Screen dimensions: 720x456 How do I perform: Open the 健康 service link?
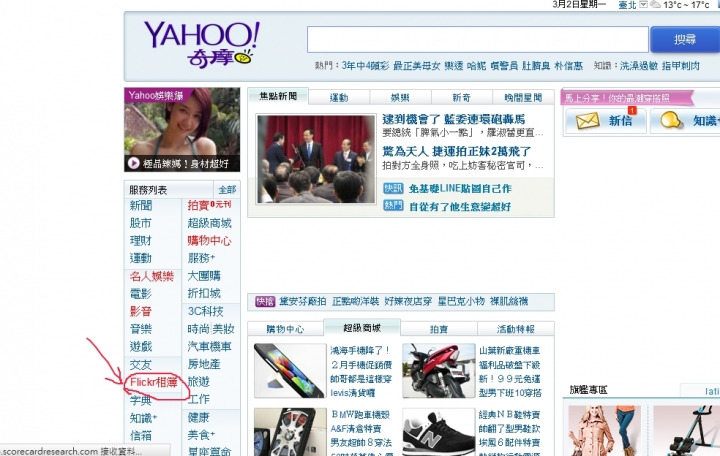point(198,417)
